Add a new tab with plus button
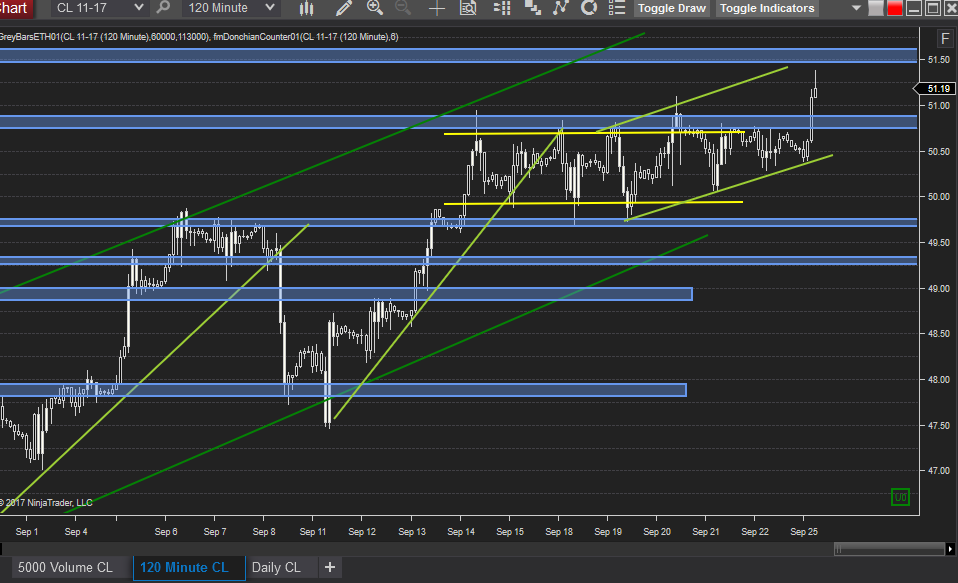 [330, 568]
